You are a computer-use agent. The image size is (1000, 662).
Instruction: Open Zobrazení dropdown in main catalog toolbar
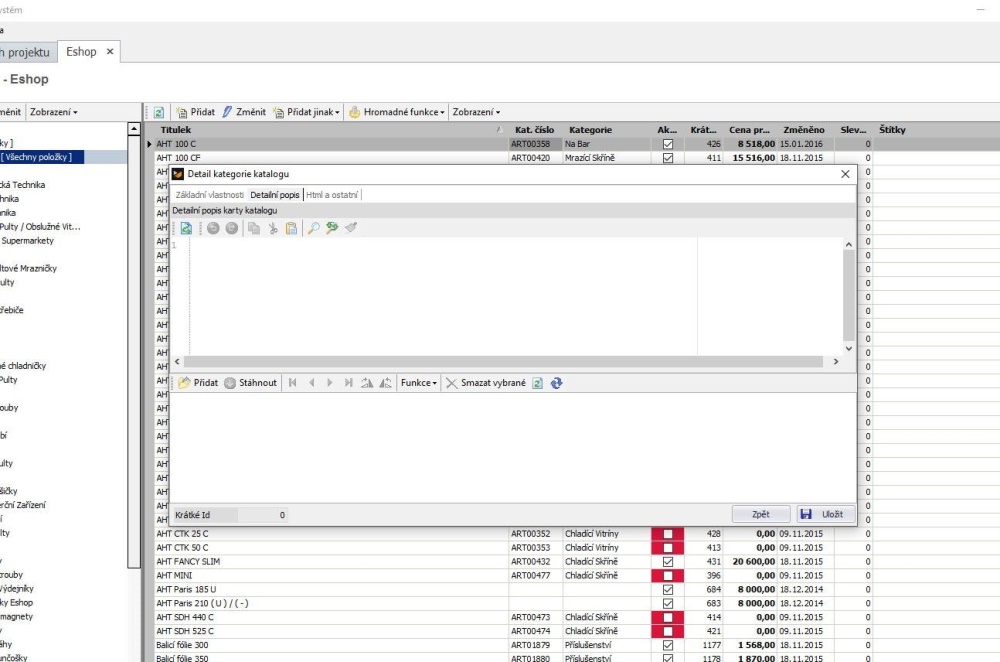tap(476, 112)
